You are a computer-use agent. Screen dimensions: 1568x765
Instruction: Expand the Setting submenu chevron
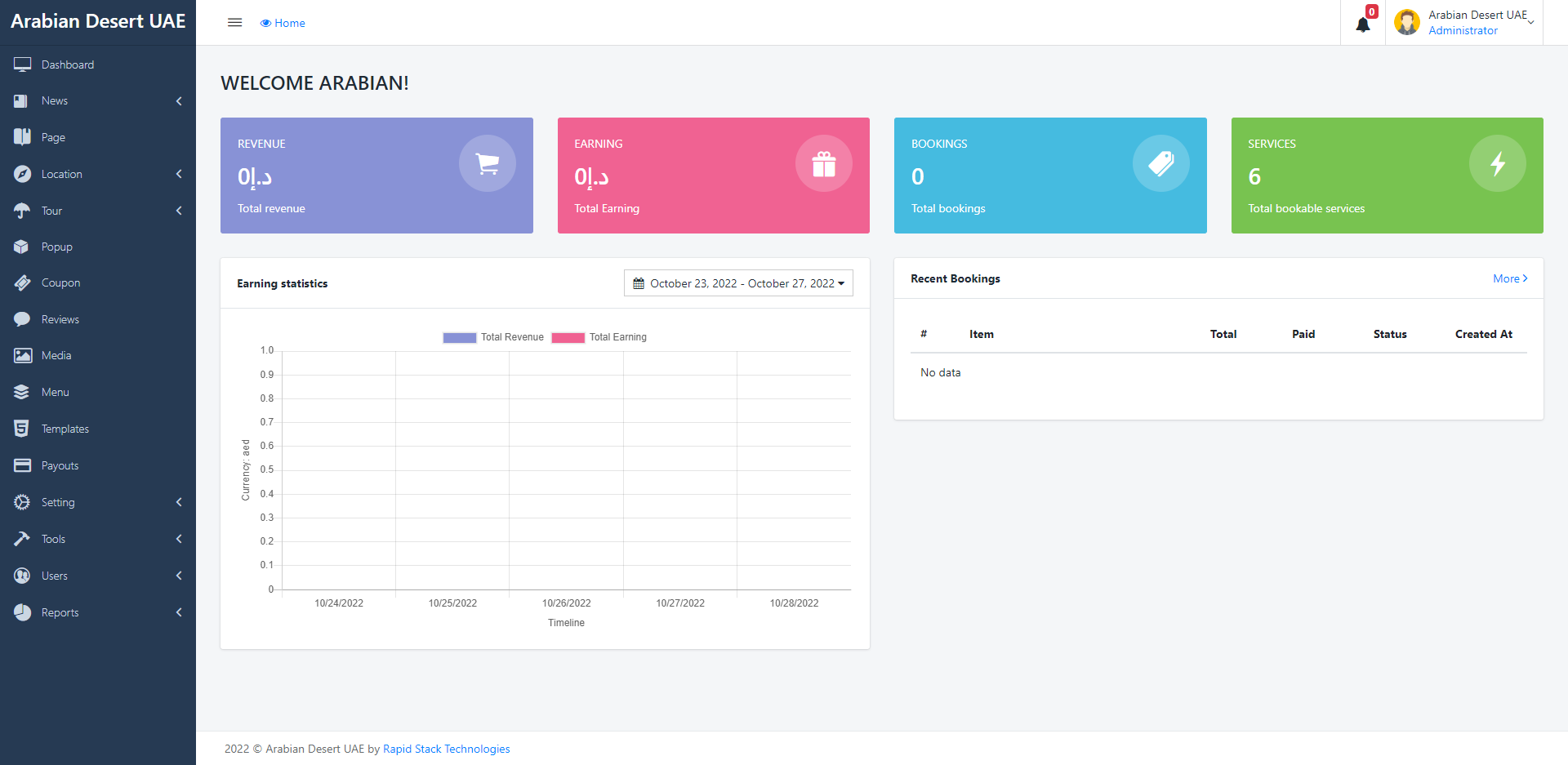pos(179,502)
